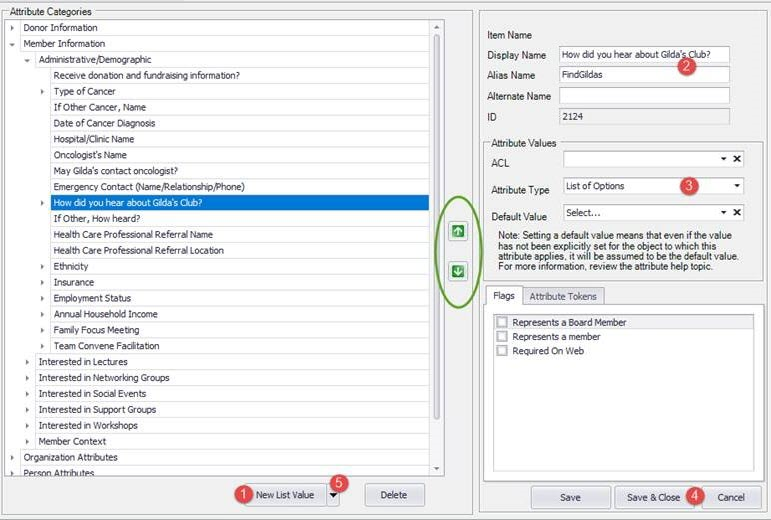
Task: Select the Donor Information row text
Action: pos(60,28)
